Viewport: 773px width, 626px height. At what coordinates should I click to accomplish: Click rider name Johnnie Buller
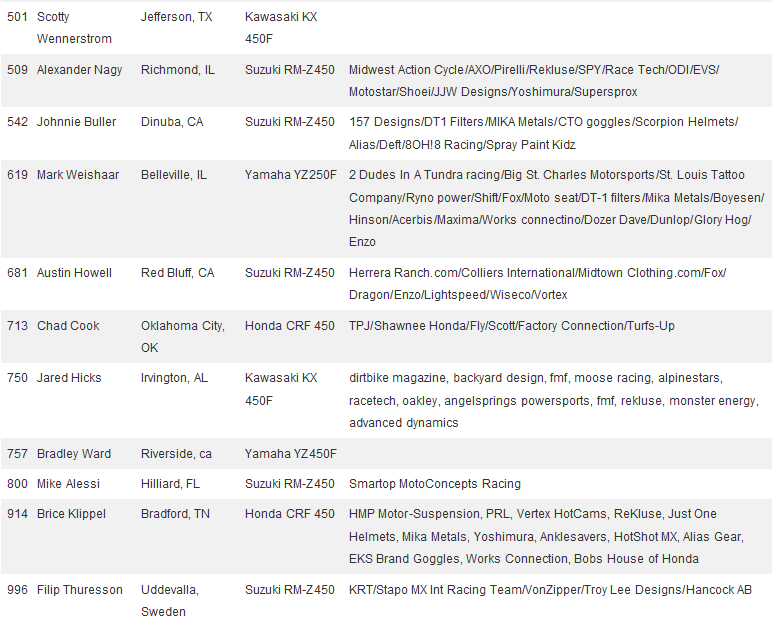[x=77, y=122]
